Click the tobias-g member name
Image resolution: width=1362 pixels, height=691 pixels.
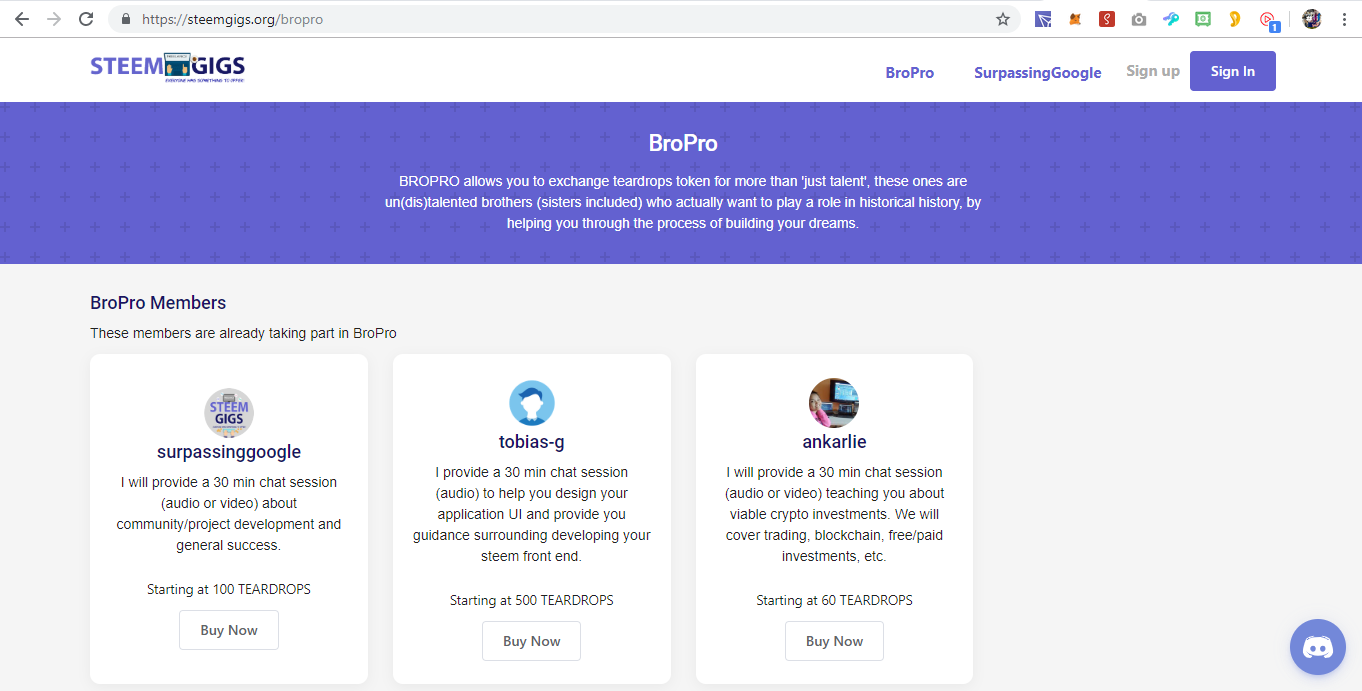click(x=532, y=442)
